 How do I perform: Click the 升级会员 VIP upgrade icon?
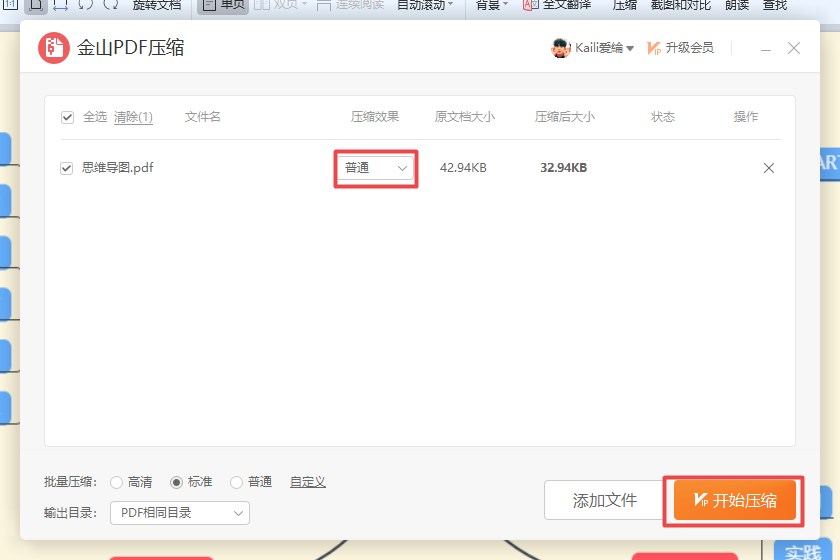point(655,48)
